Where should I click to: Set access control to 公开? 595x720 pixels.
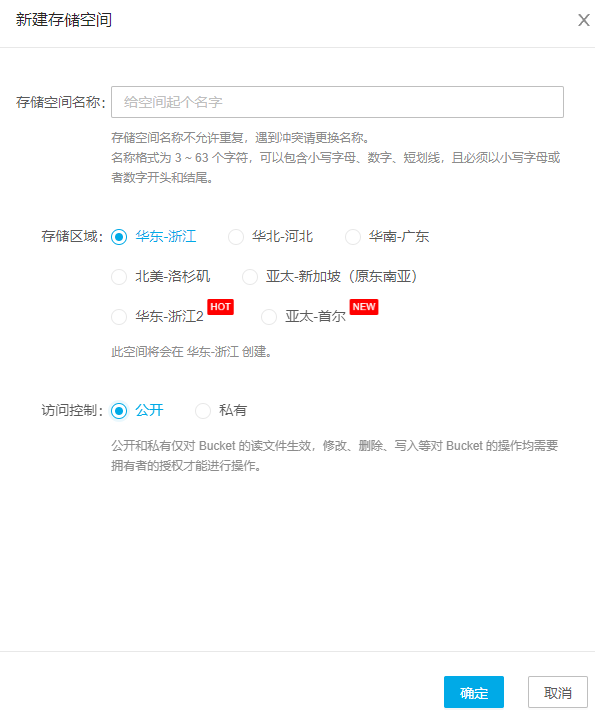pyautogui.click(x=119, y=411)
